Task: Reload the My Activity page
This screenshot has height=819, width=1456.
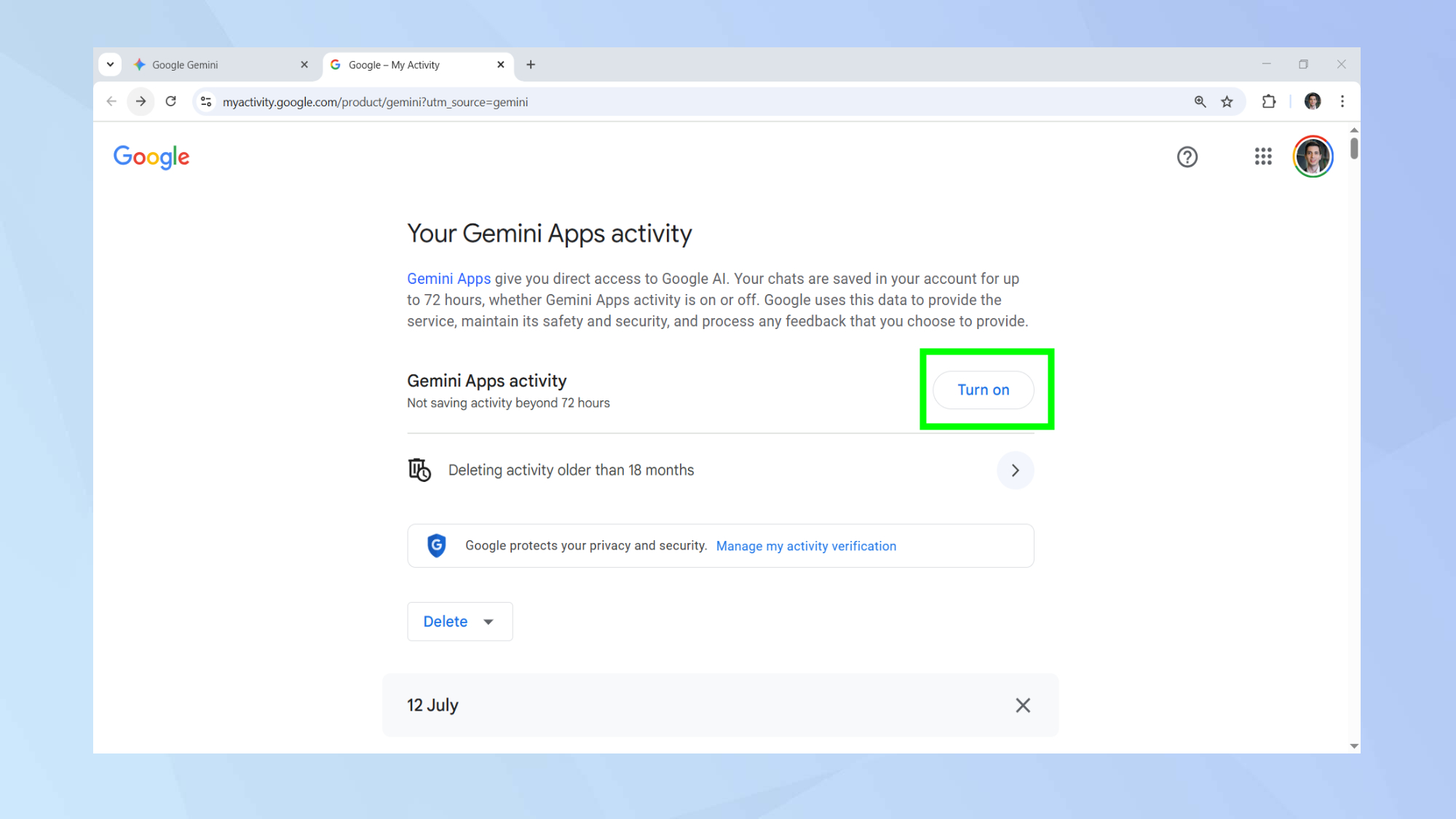Action: tap(171, 102)
